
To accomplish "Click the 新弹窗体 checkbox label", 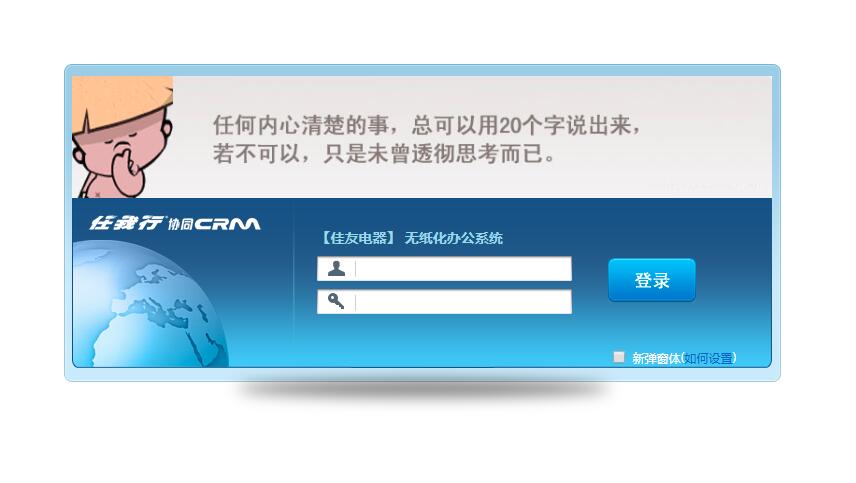I will 656,358.
